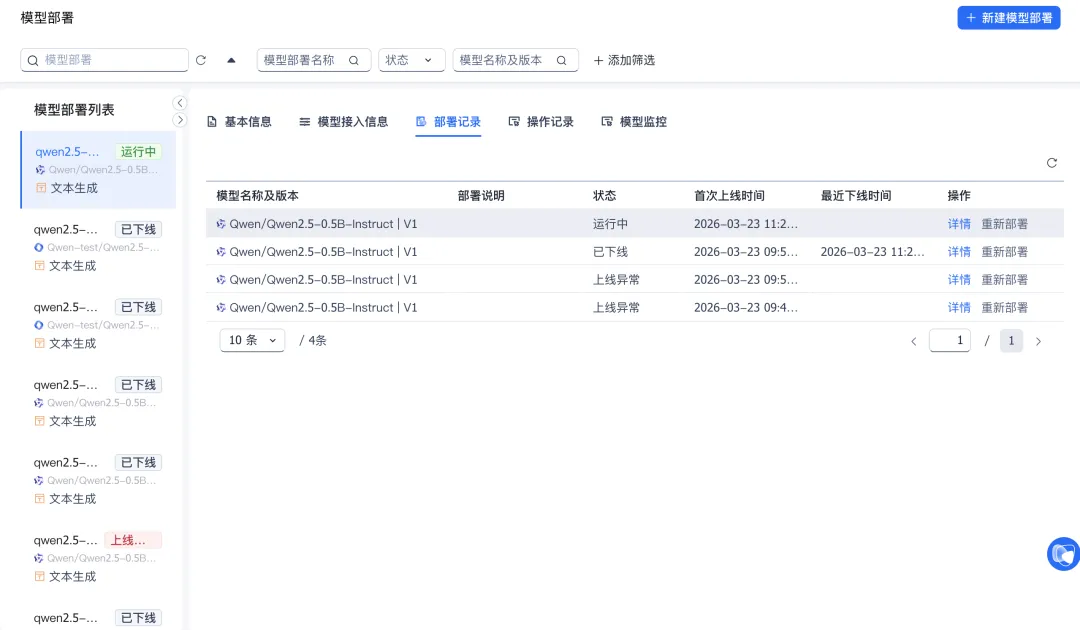Click refresh icon next to 模型部署 search box
The image size is (1080, 630).
coord(201,60)
